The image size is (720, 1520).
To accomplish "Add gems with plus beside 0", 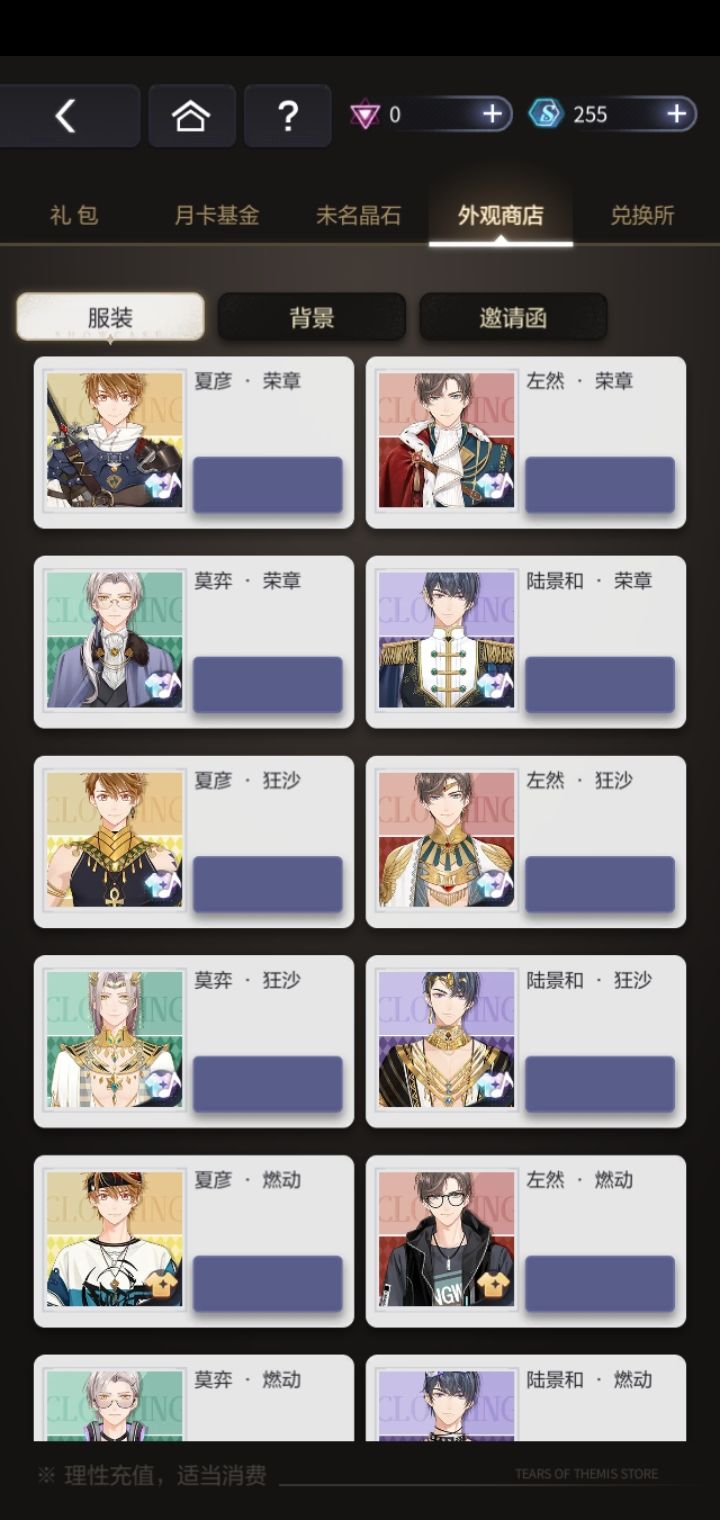I will (x=492, y=115).
